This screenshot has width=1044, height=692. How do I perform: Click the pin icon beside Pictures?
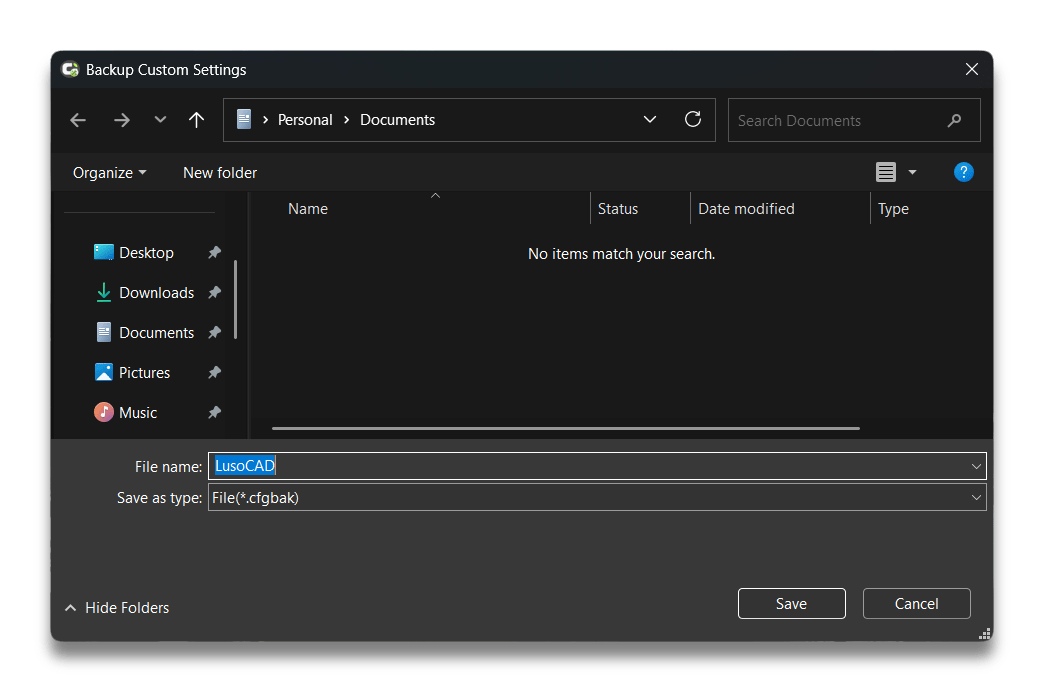tap(214, 373)
